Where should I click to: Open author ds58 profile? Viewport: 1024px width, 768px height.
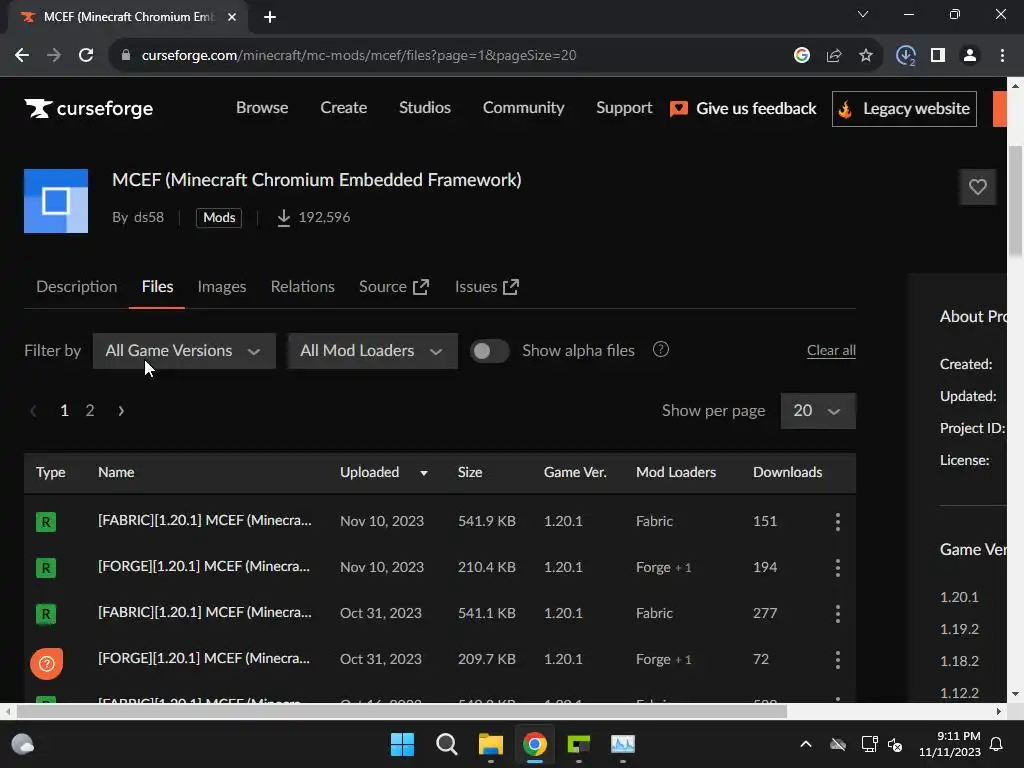tap(149, 217)
